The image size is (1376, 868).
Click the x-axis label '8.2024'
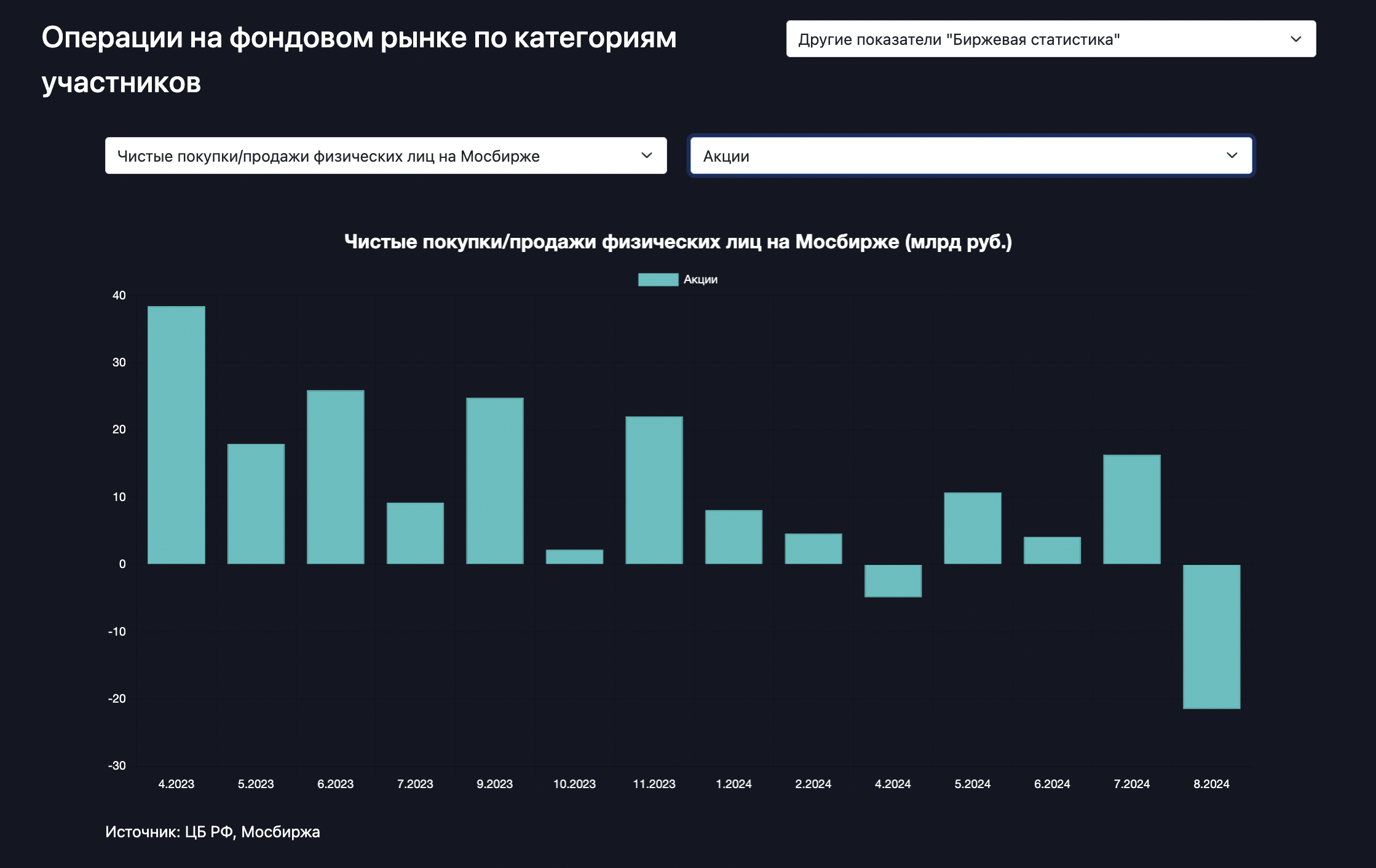[x=1211, y=784]
